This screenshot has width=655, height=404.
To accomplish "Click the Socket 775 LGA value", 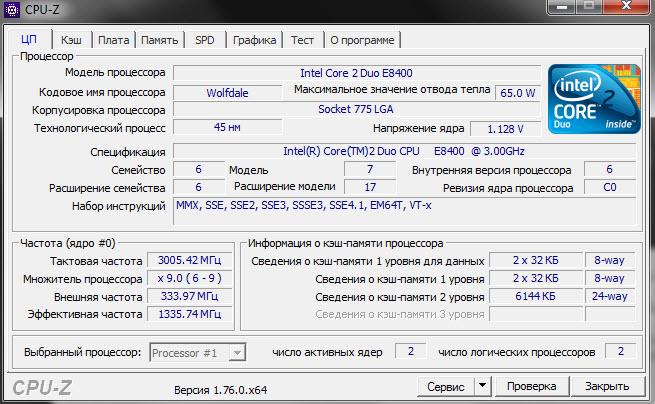I will click(x=357, y=109).
